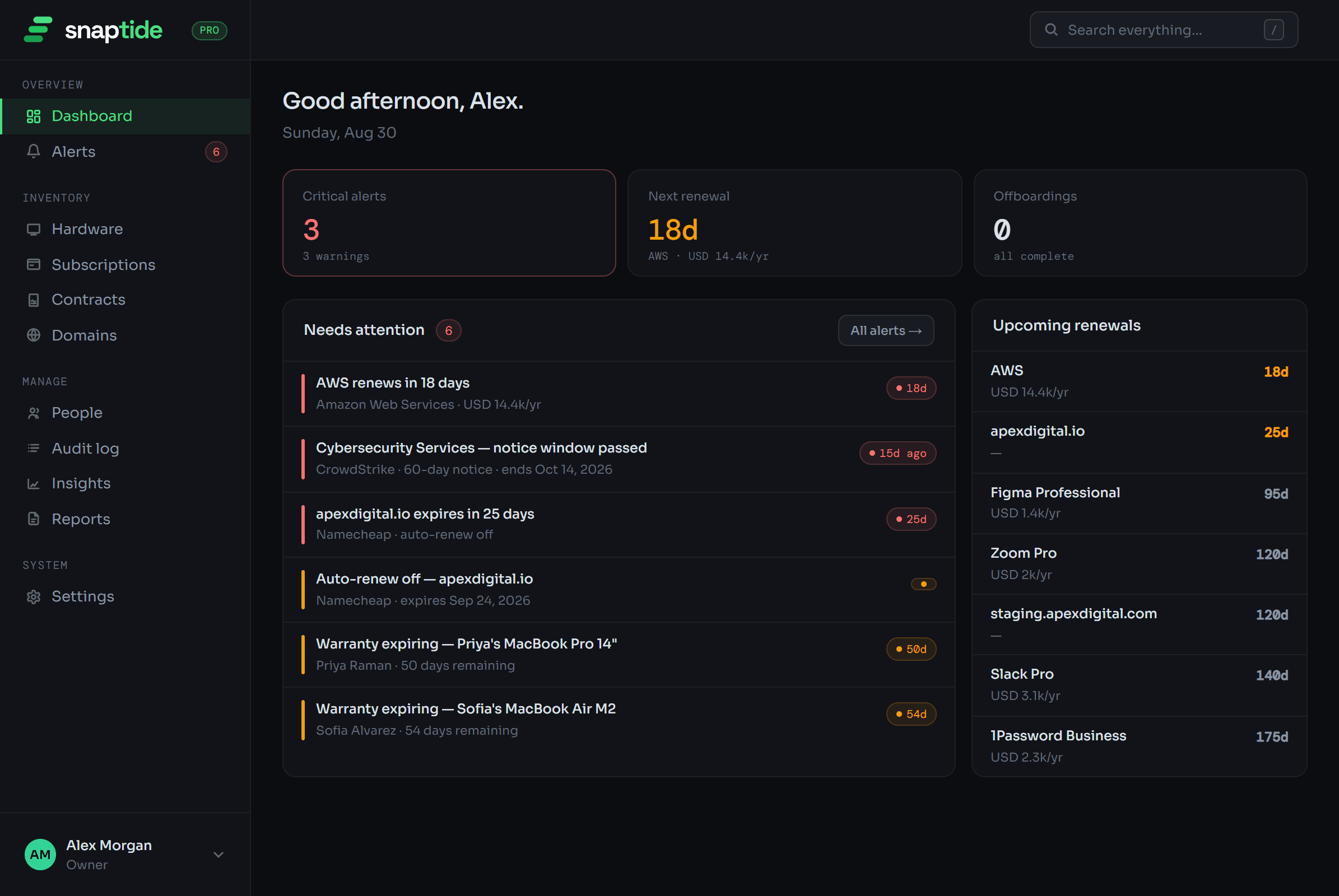
Task: Navigate to People page
Action: [x=125, y=413]
